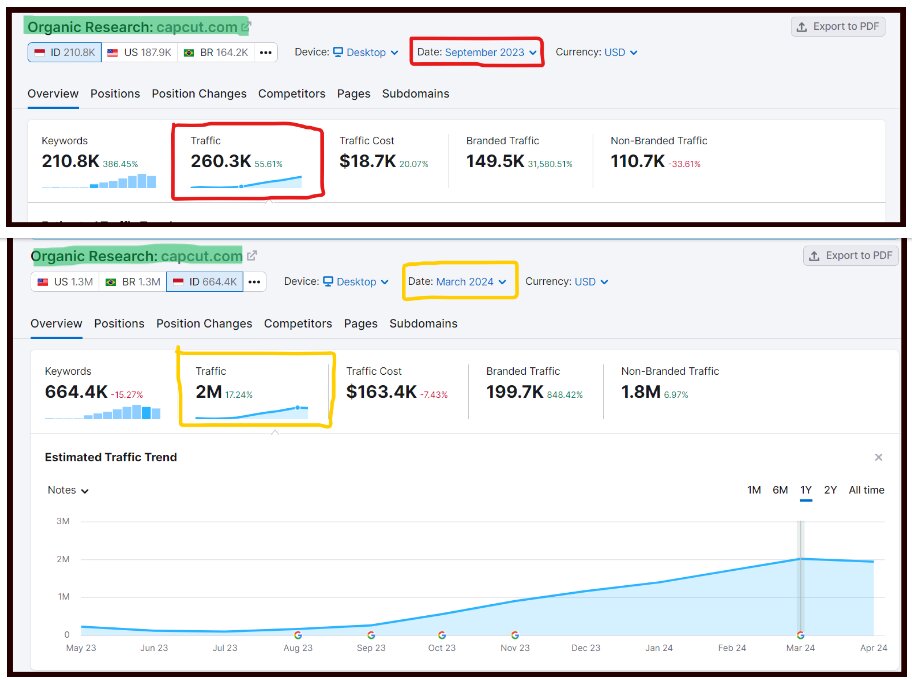Viewport: 912px width, 680px height.
Task: Switch database to US 187.9K
Action: tap(140, 52)
